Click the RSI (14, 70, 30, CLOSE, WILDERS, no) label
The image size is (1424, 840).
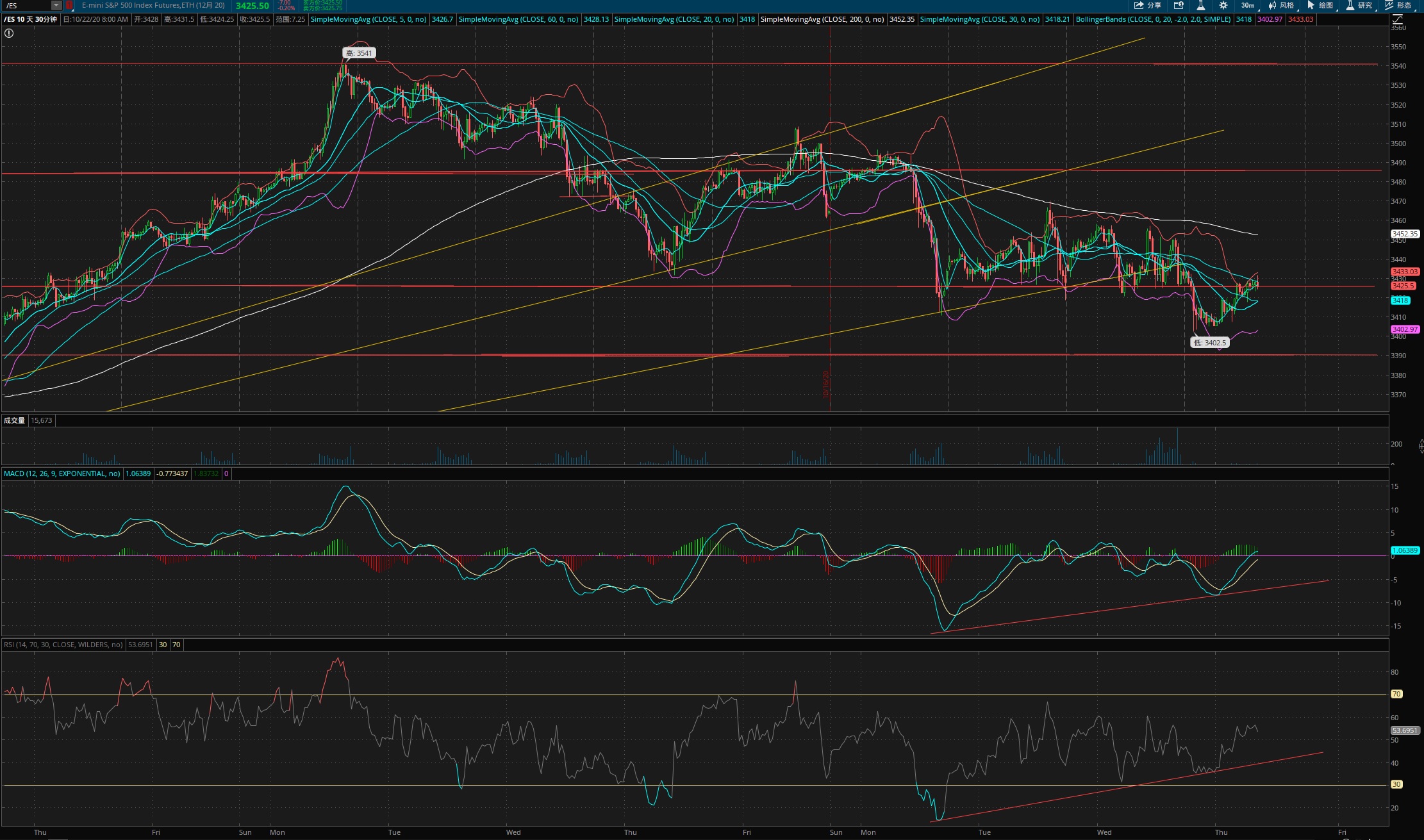pos(63,645)
